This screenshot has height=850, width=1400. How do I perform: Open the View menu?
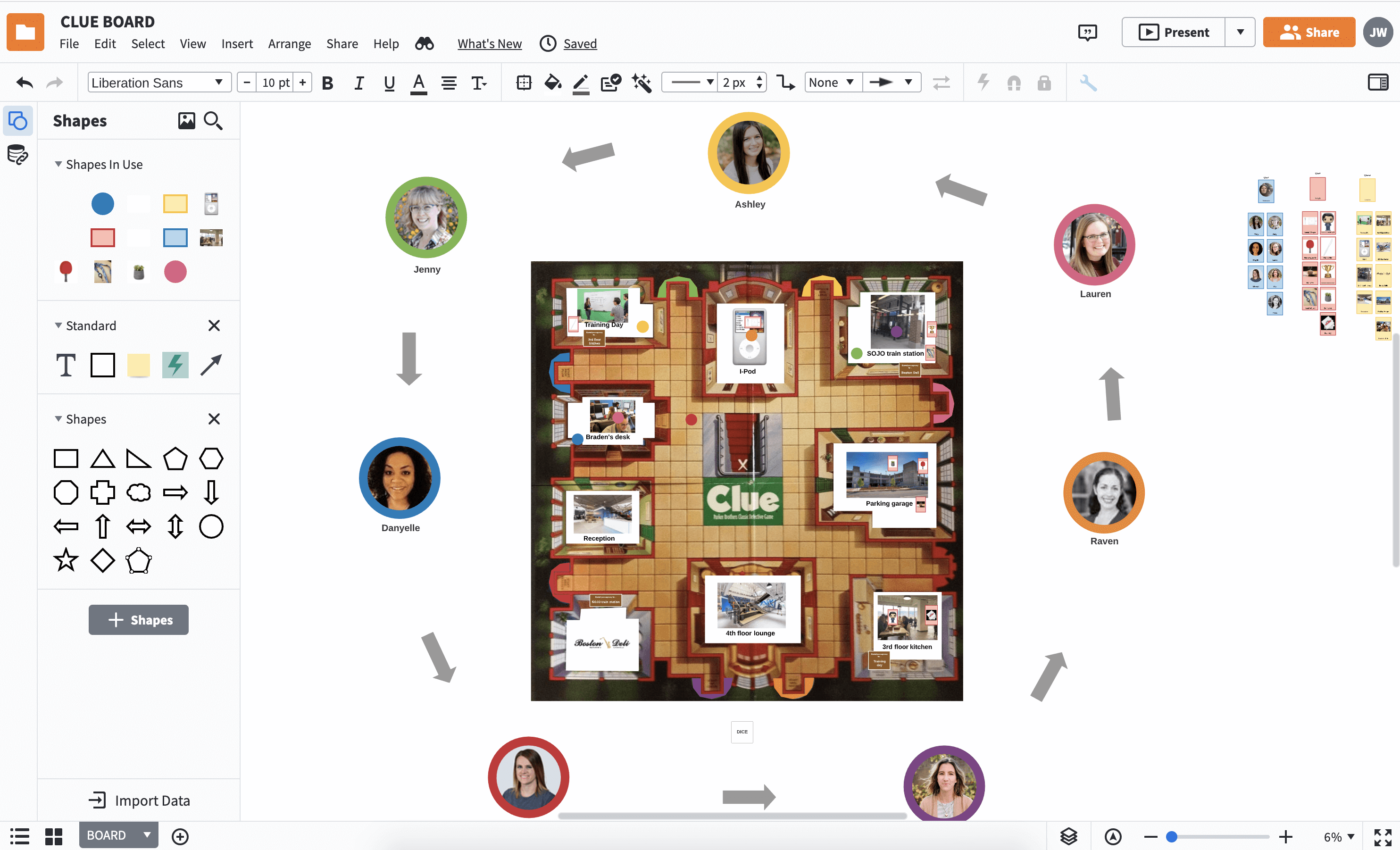[192, 44]
